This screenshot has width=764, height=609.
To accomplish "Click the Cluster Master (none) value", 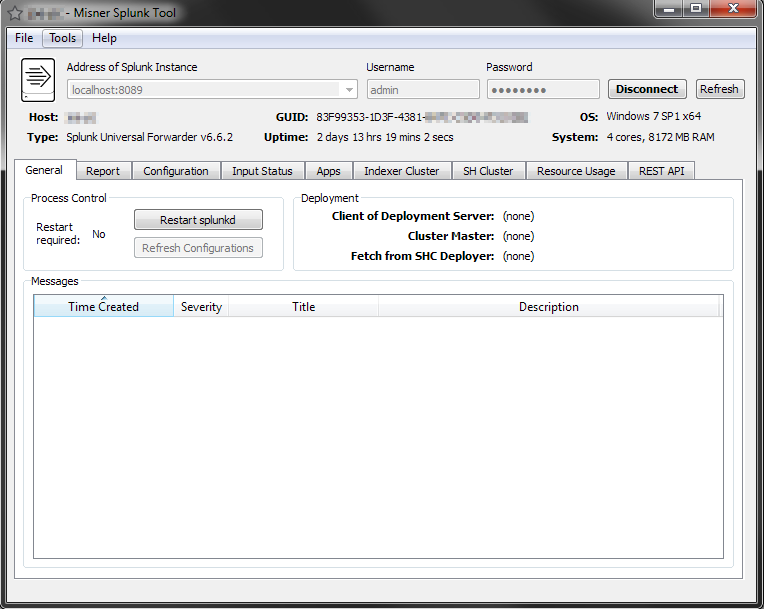I will pos(518,236).
